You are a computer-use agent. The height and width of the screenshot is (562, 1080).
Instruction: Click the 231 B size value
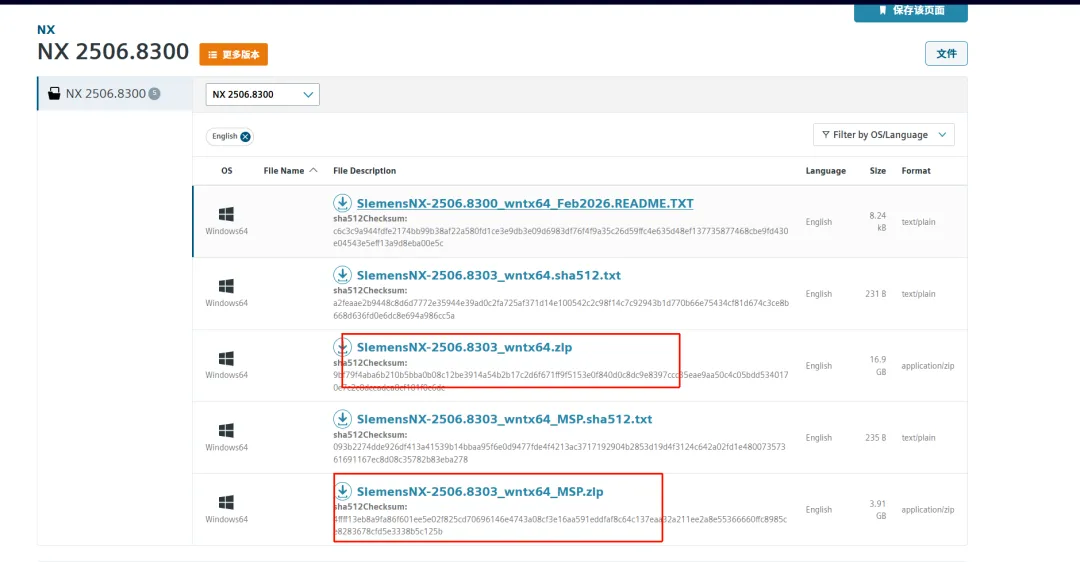tap(875, 294)
